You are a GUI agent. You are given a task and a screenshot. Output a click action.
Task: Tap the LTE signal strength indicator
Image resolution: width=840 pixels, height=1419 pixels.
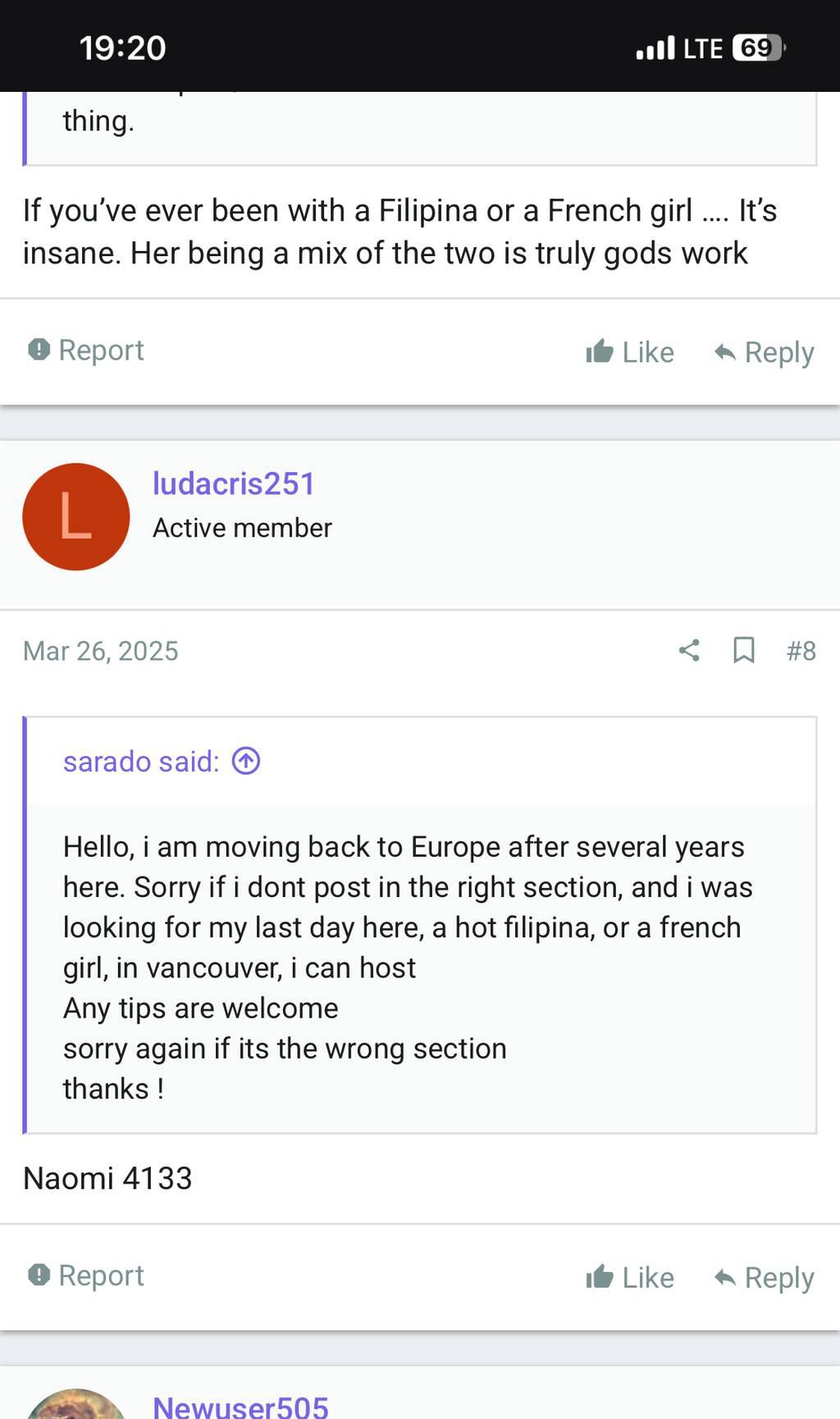click(655, 48)
